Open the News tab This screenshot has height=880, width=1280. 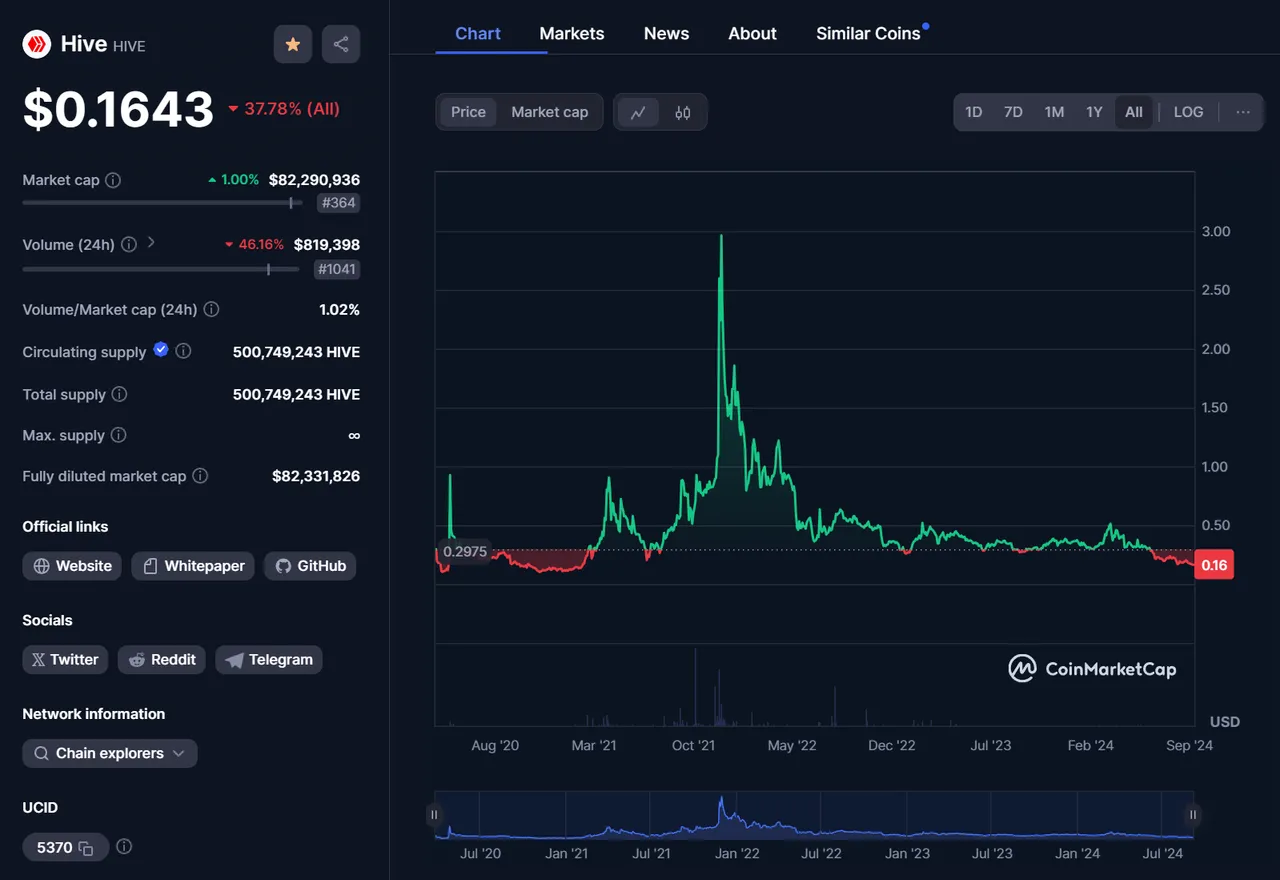coord(666,33)
